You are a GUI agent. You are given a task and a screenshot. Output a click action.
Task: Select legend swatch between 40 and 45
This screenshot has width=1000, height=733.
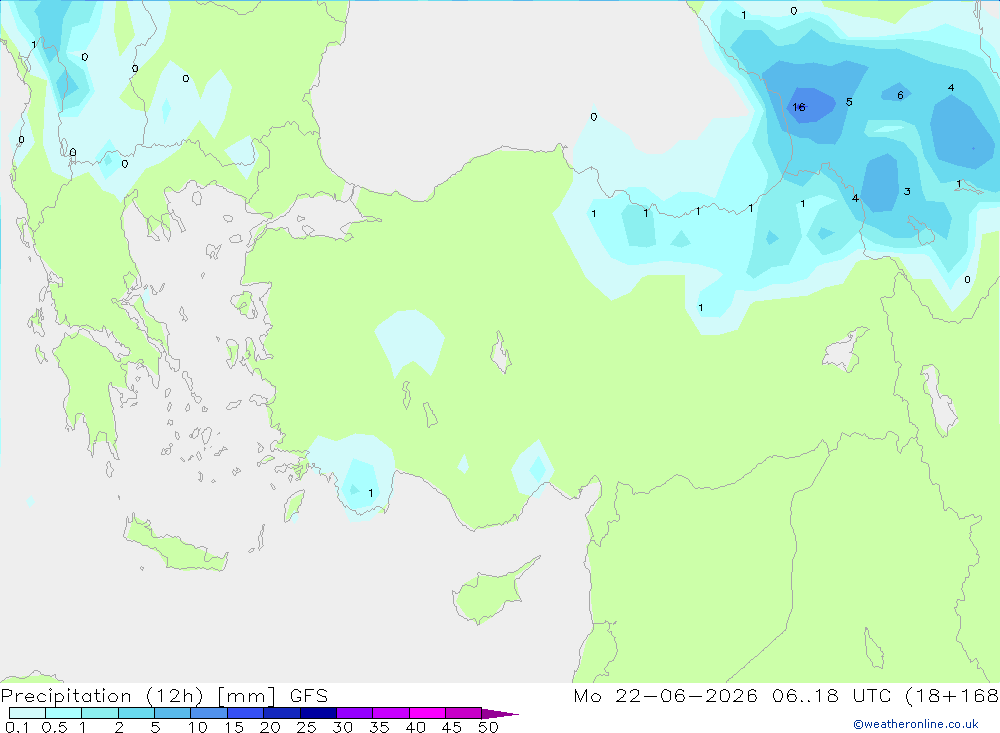click(x=427, y=713)
